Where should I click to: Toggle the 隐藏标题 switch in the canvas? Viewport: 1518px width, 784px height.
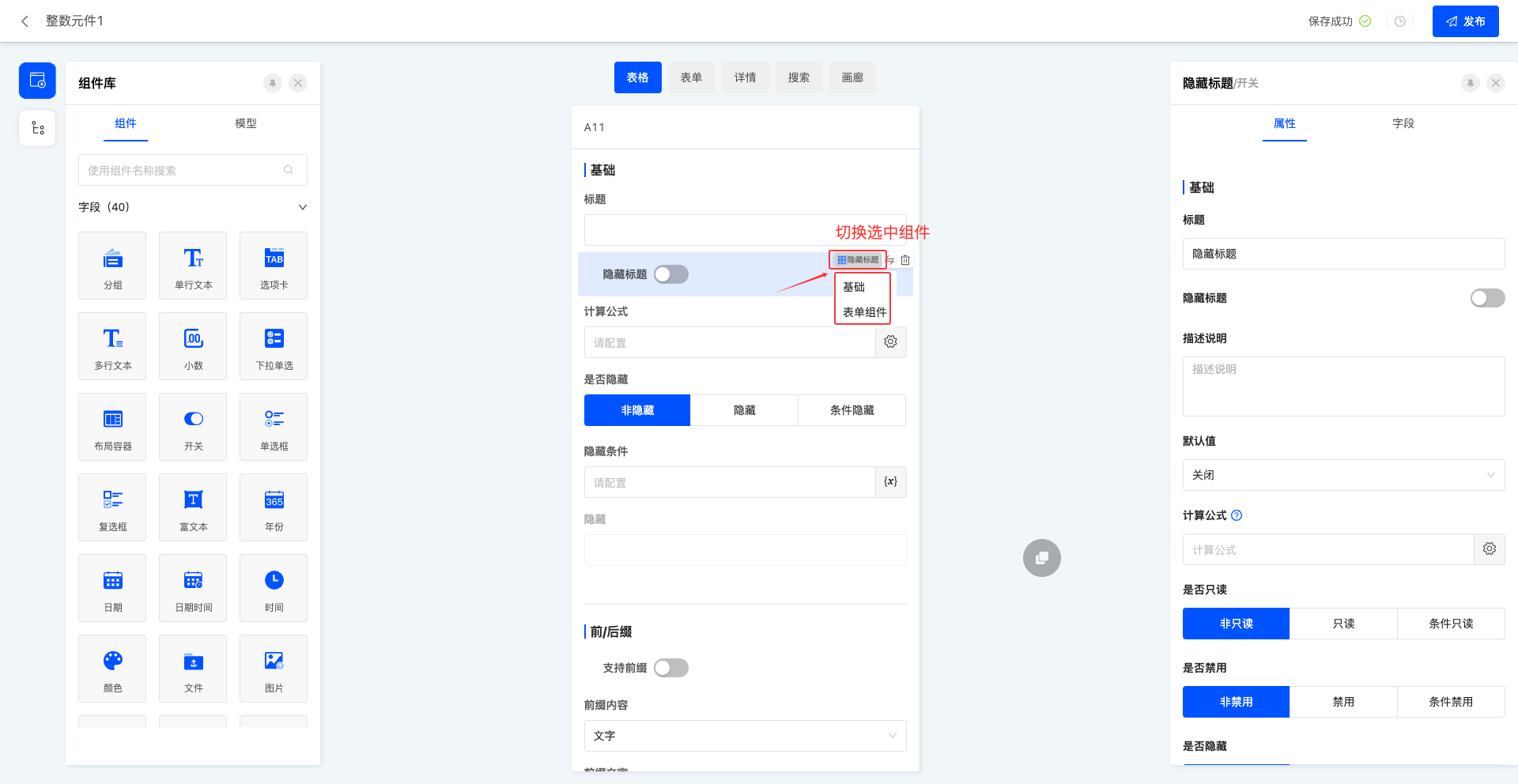tap(671, 274)
